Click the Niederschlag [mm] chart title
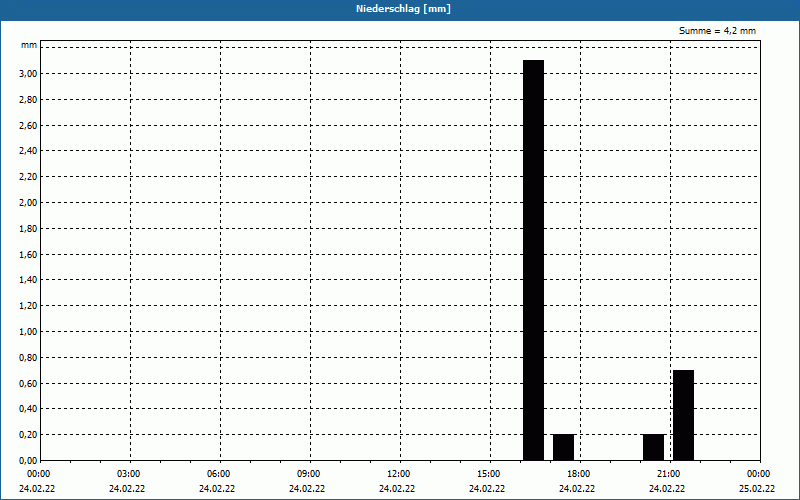 tap(403, 9)
